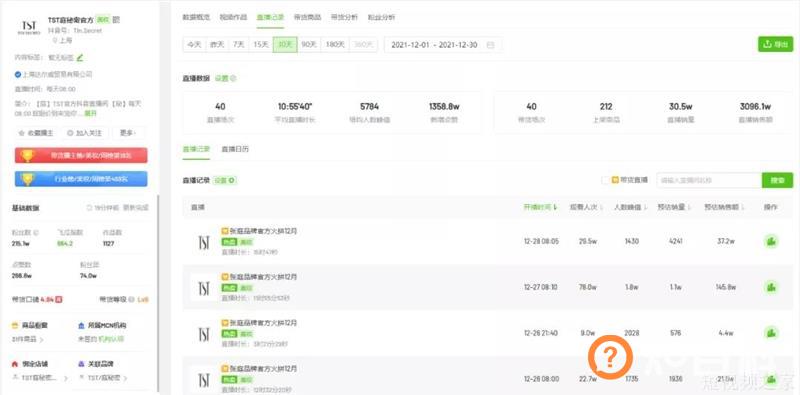Click the TST brand logo avatar in sidebar
The height and width of the screenshot is (395, 800).
[x=29, y=27]
